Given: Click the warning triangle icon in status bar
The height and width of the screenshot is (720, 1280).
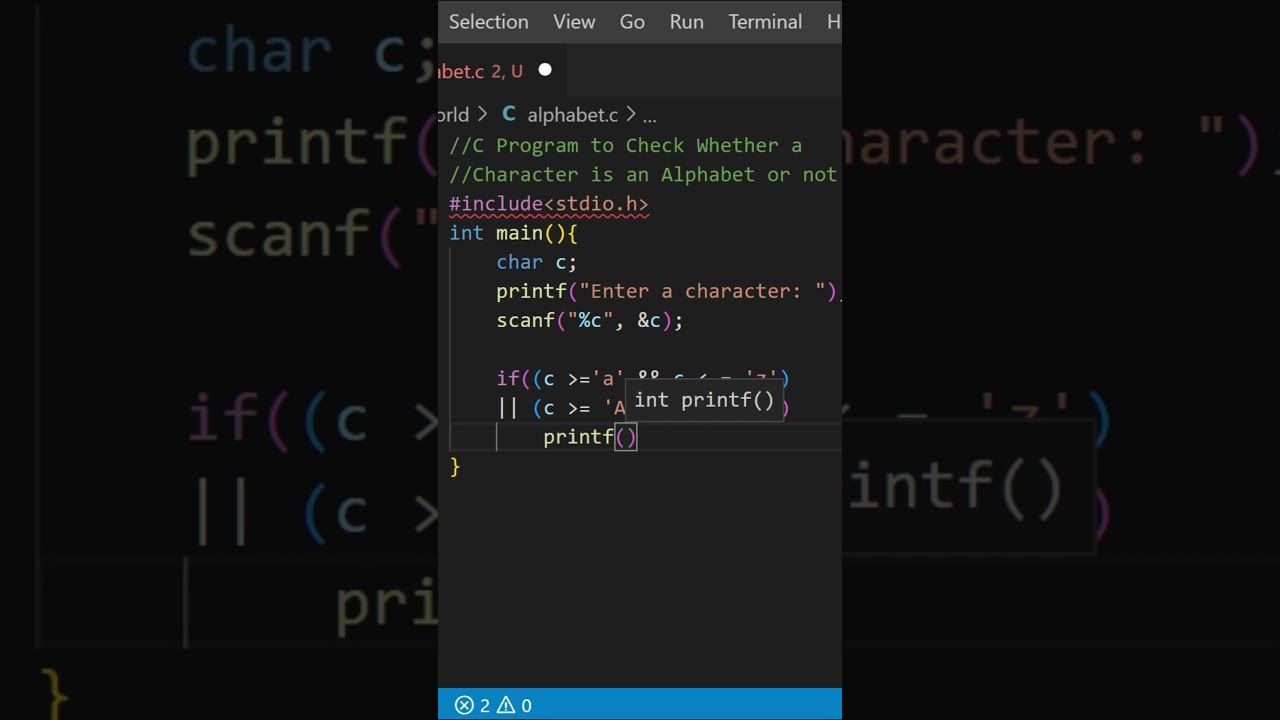Looking at the screenshot, I should pyautogui.click(x=505, y=705).
